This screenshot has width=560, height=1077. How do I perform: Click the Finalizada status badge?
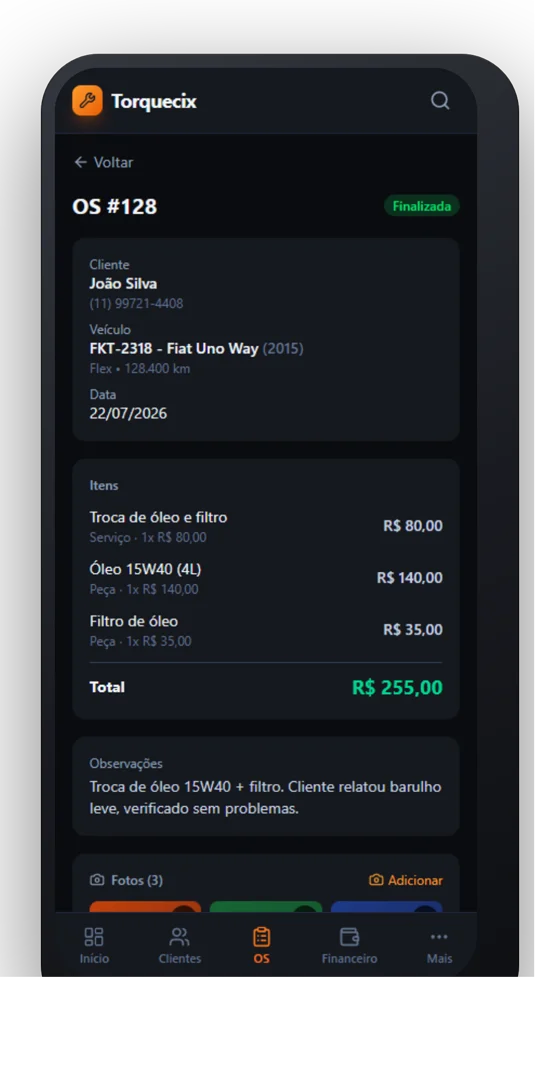421,206
